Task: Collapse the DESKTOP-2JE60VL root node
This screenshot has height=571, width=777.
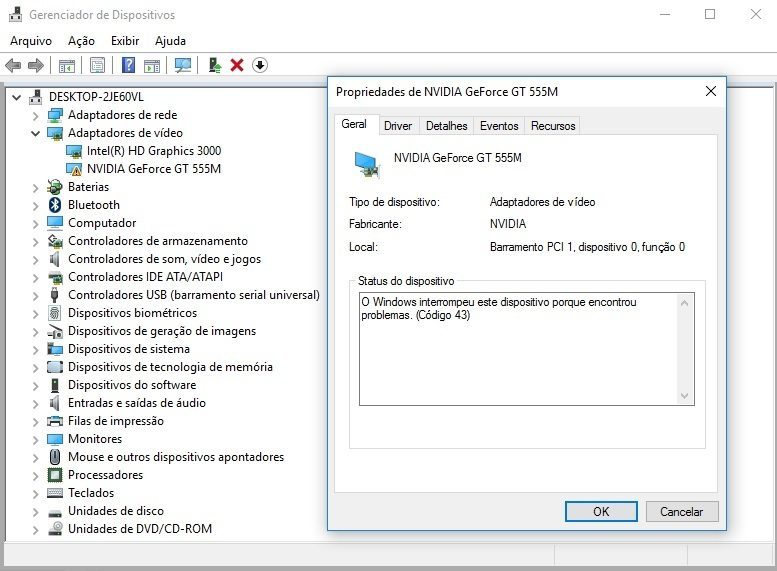Action: click(x=17, y=97)
